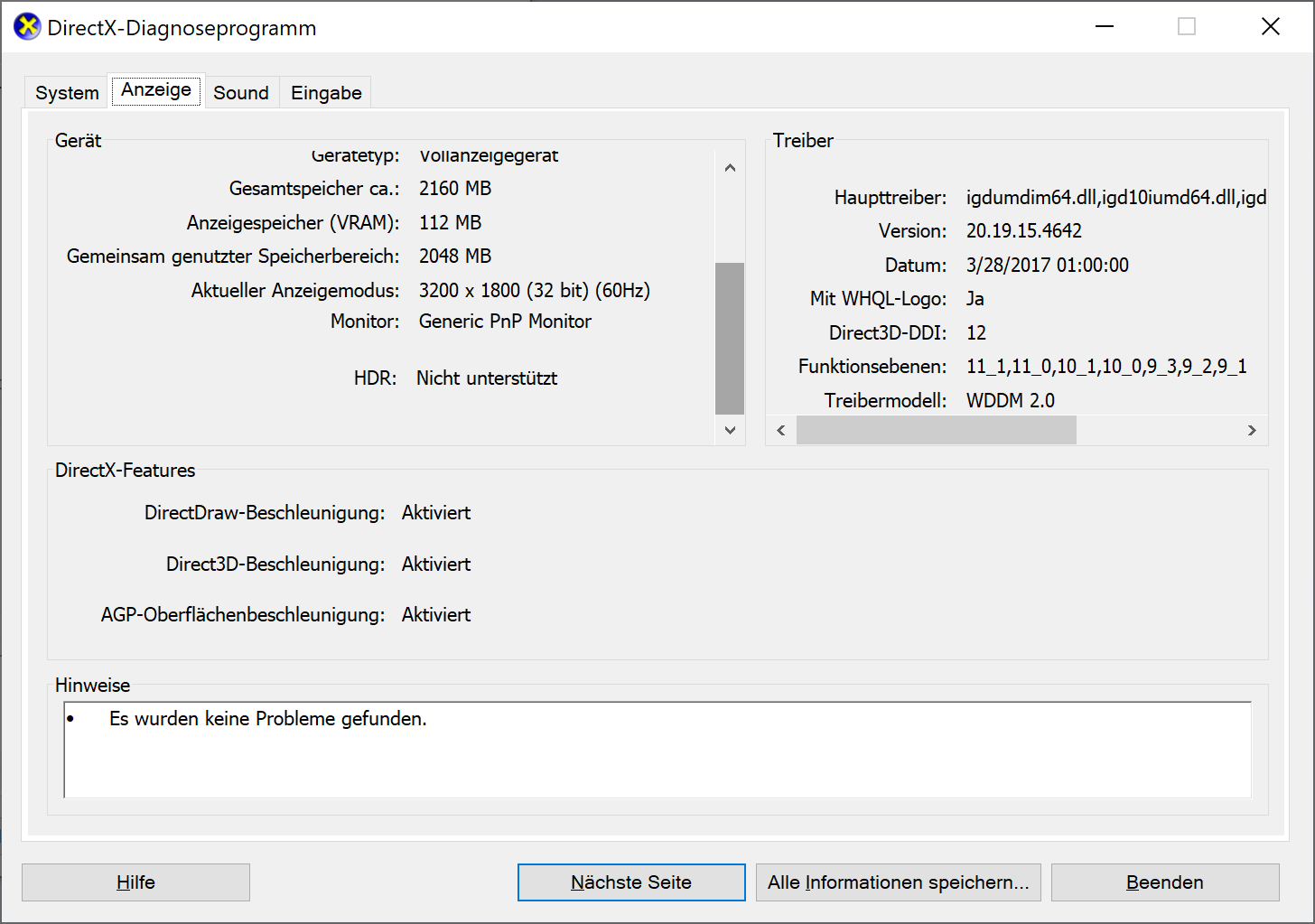Image resolution: width=1315 pixels, height=924 pixels.
Task: Click the left arrow in Treiber scrollbar
Action: pyautogui.click(x=781, y=431)
